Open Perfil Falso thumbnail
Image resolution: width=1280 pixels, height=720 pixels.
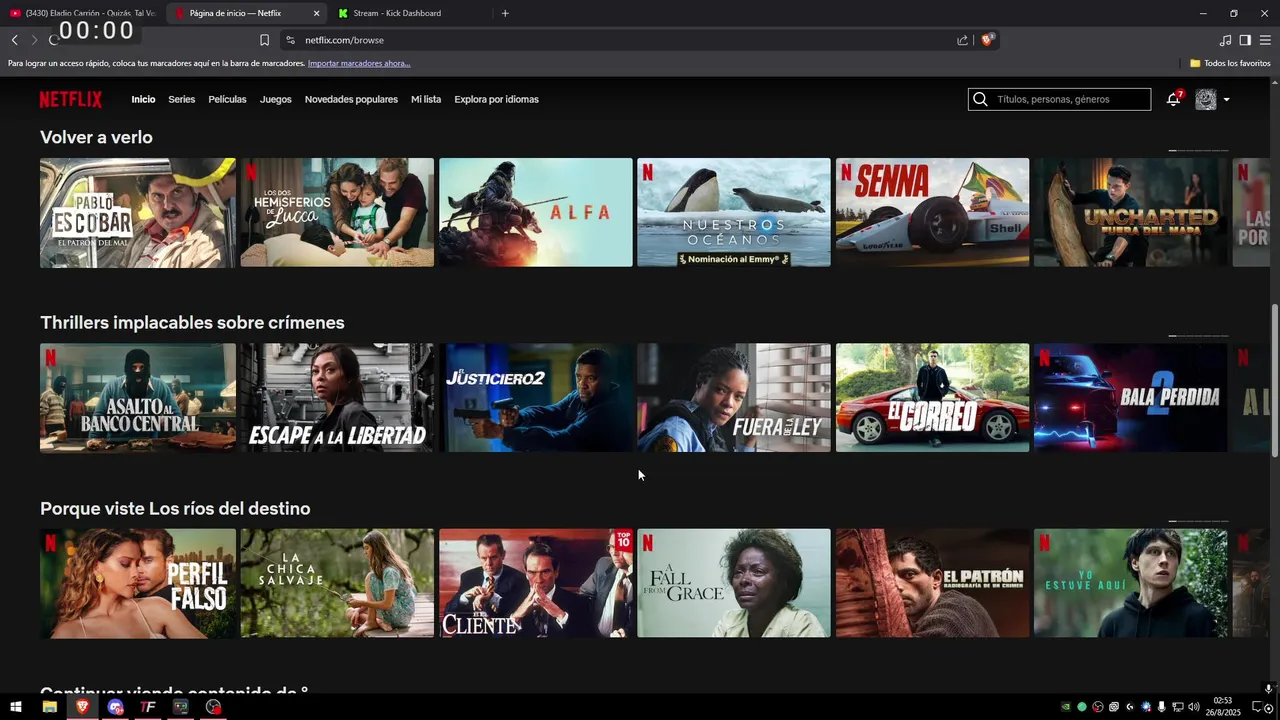point(138,583)
